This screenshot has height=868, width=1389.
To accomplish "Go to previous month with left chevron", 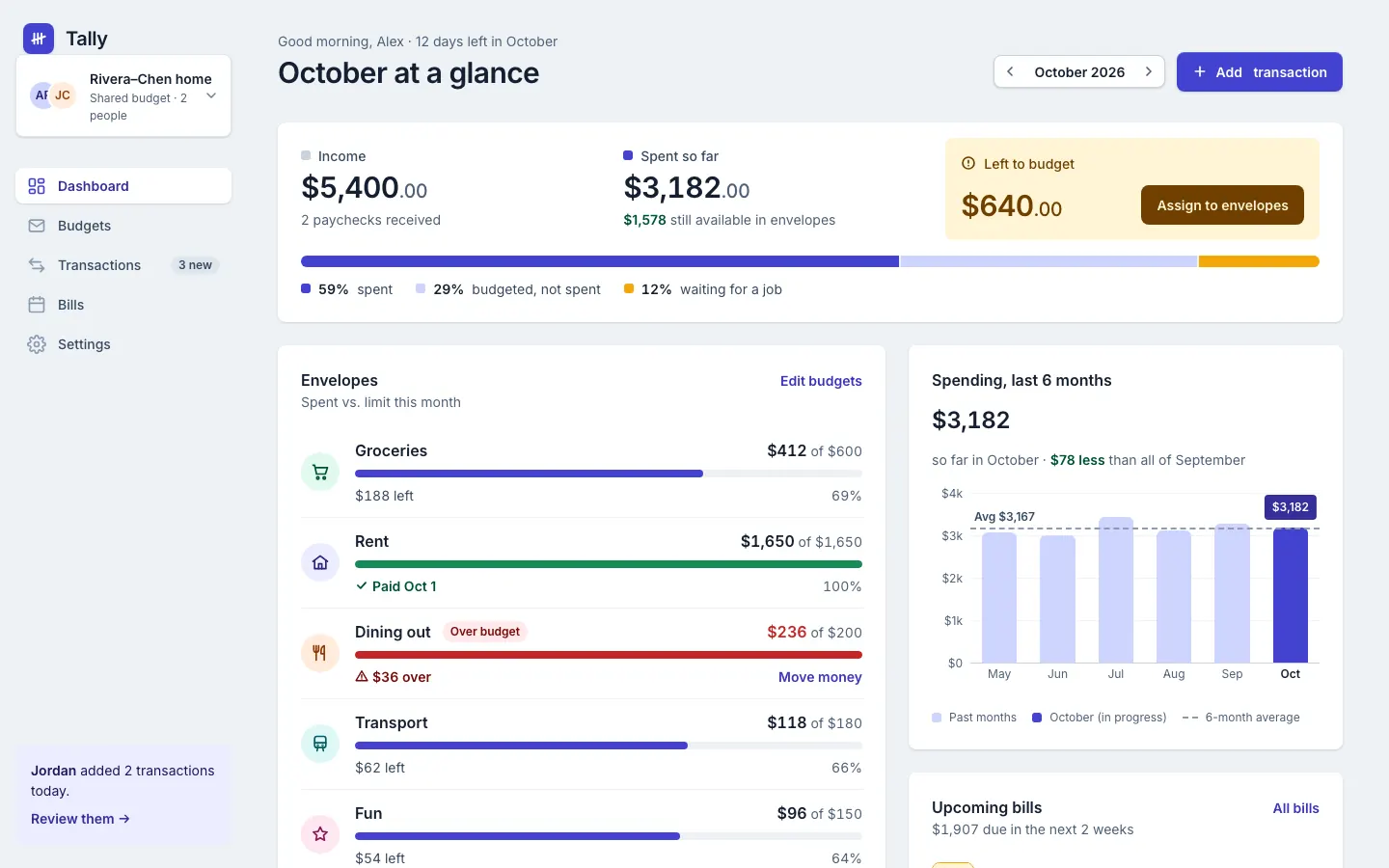I will click(x=1010, y=72).
